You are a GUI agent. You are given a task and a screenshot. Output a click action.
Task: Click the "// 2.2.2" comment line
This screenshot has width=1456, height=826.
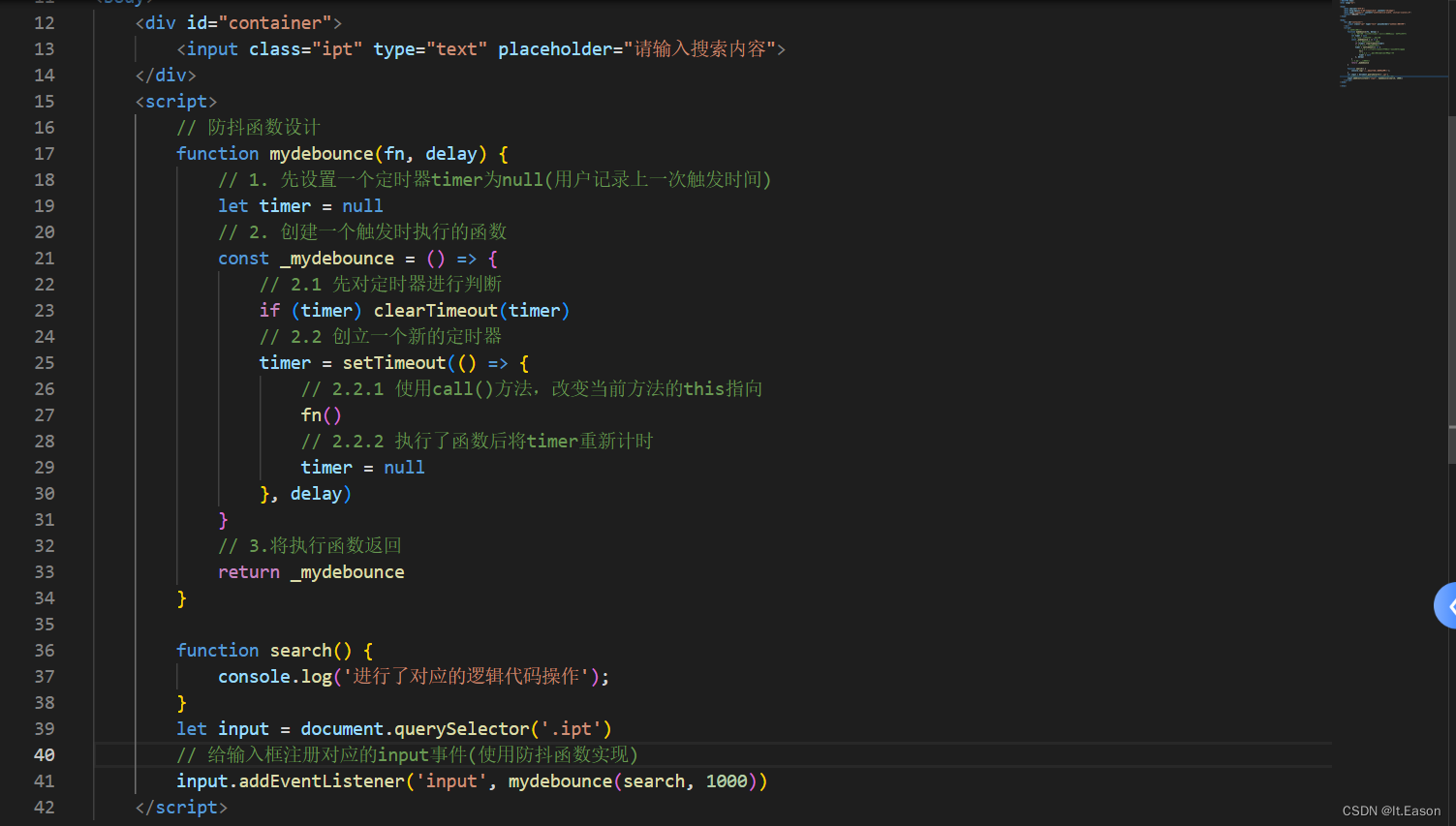478,441
